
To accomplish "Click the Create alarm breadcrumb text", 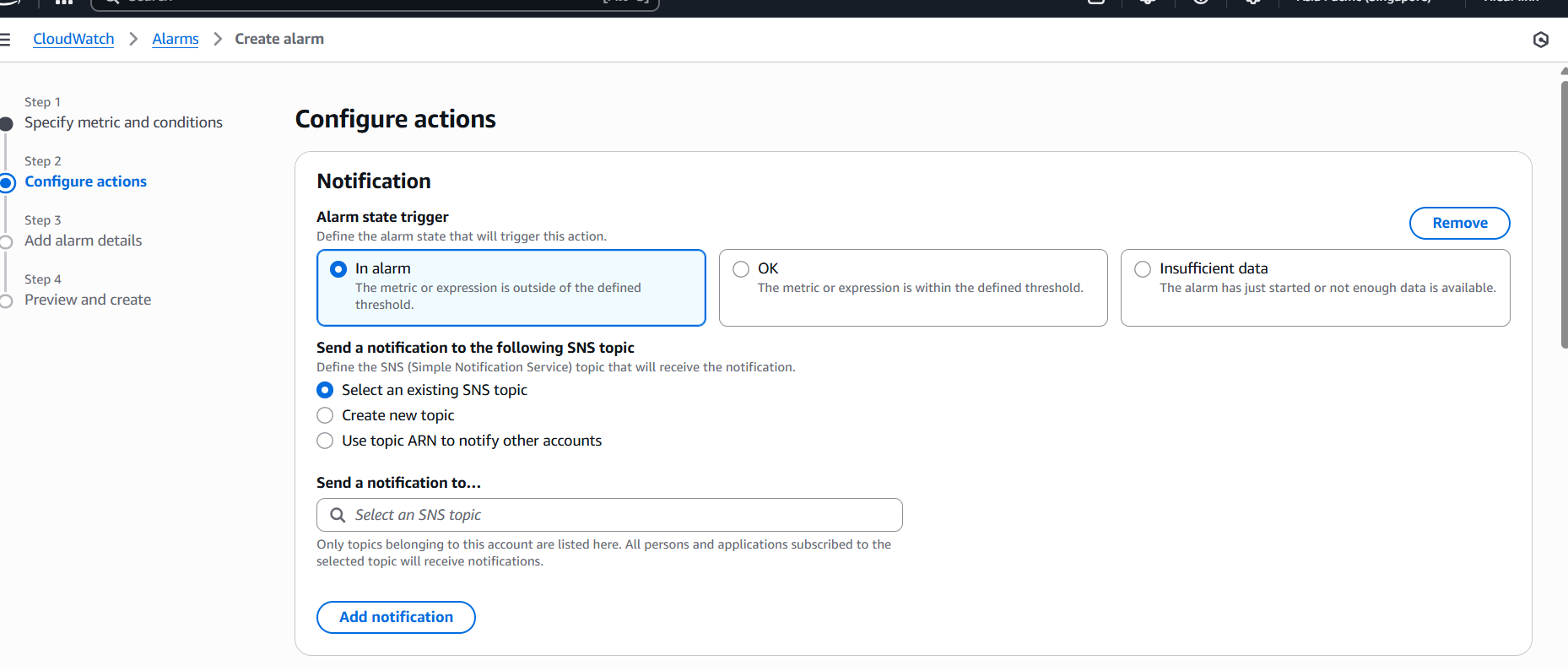I will coord(279,39).
